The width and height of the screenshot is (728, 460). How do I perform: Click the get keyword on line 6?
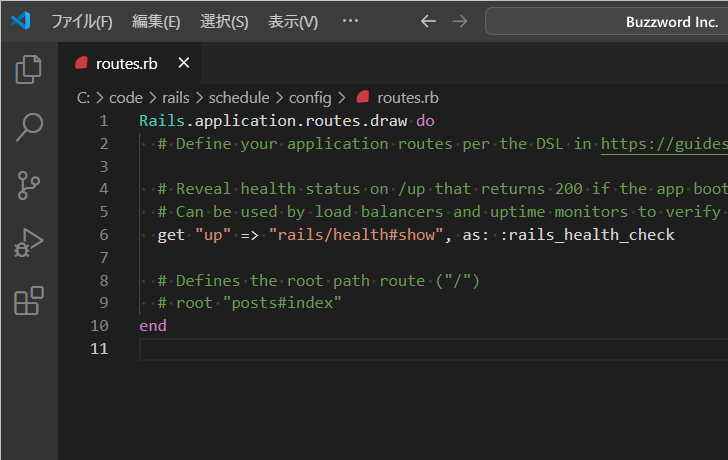click(x=171, y=235)
